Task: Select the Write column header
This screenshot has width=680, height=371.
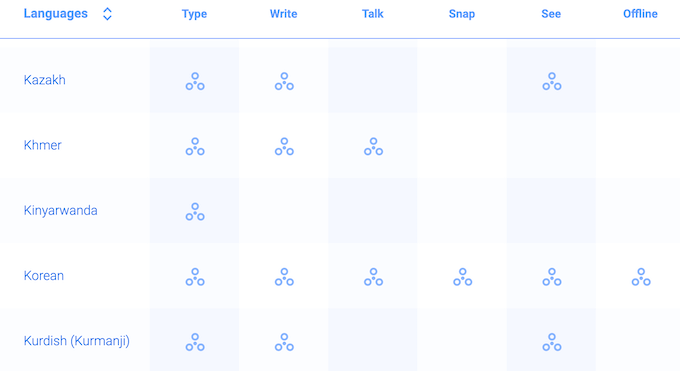Action: click(x=284, y=14)
